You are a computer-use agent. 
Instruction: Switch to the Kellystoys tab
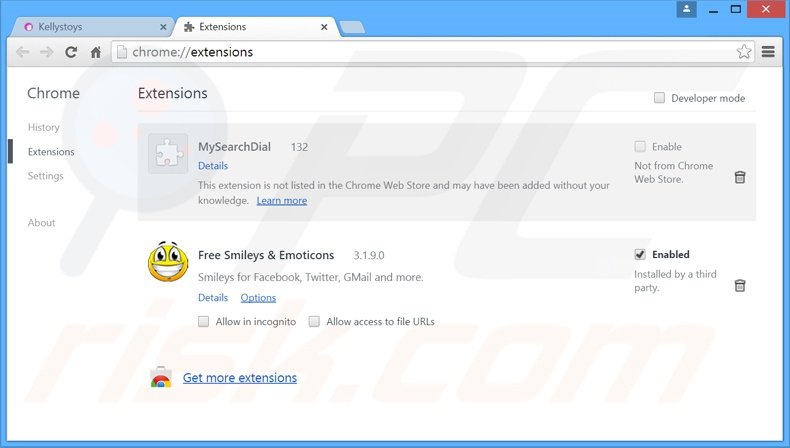pos(91,27)
